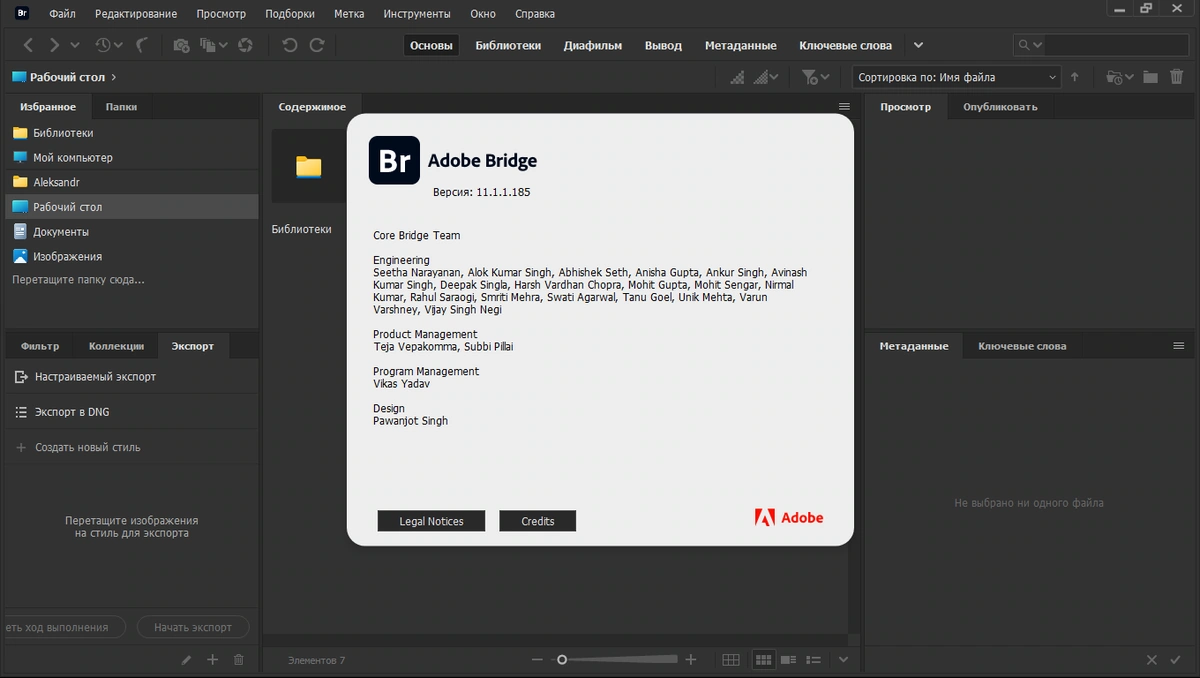Open the Редактирование menu
The height and width of the screenshot is (678, 1200).
coord(136,14)
